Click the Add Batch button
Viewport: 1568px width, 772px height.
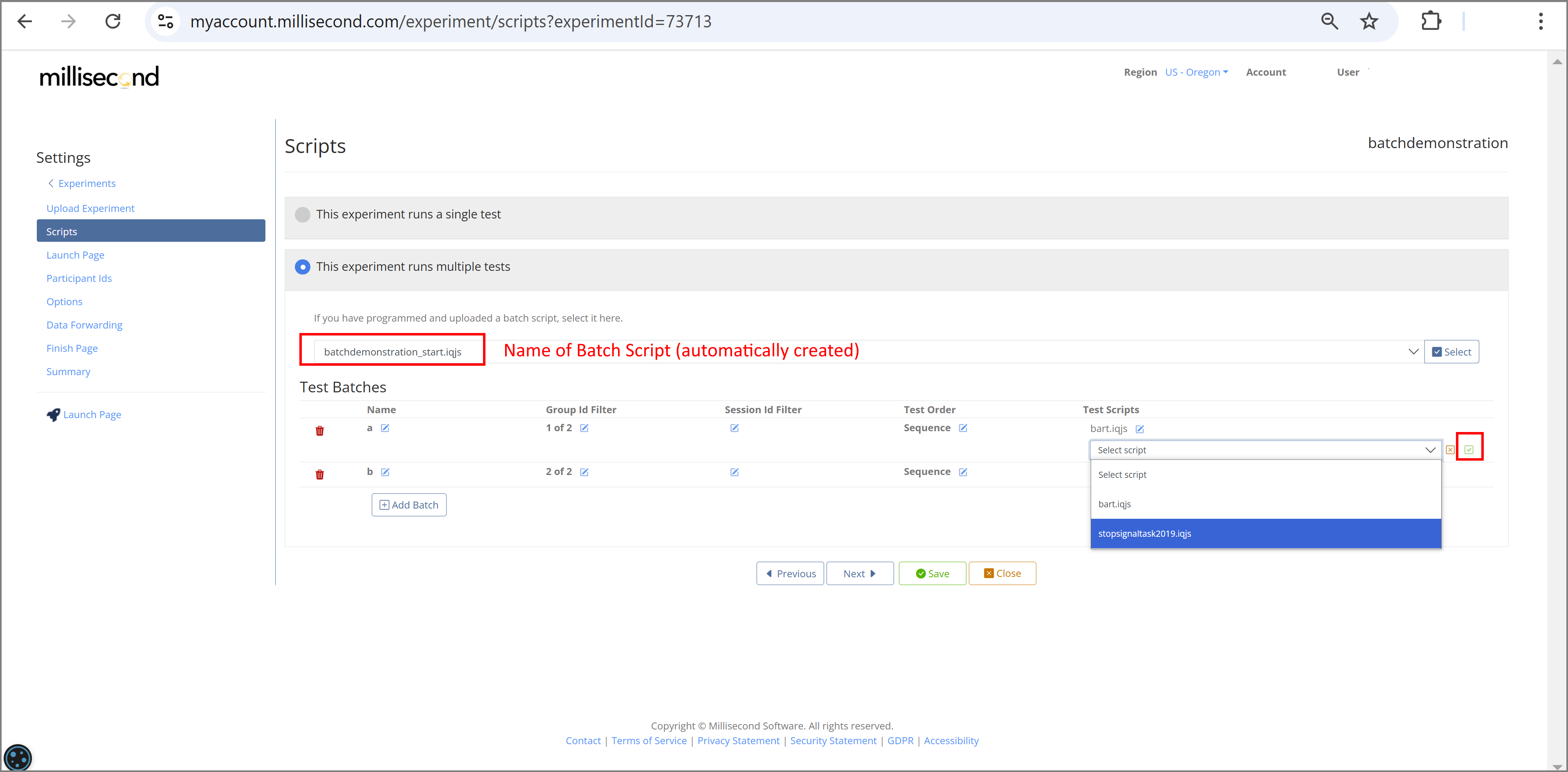tap(409, 505)
